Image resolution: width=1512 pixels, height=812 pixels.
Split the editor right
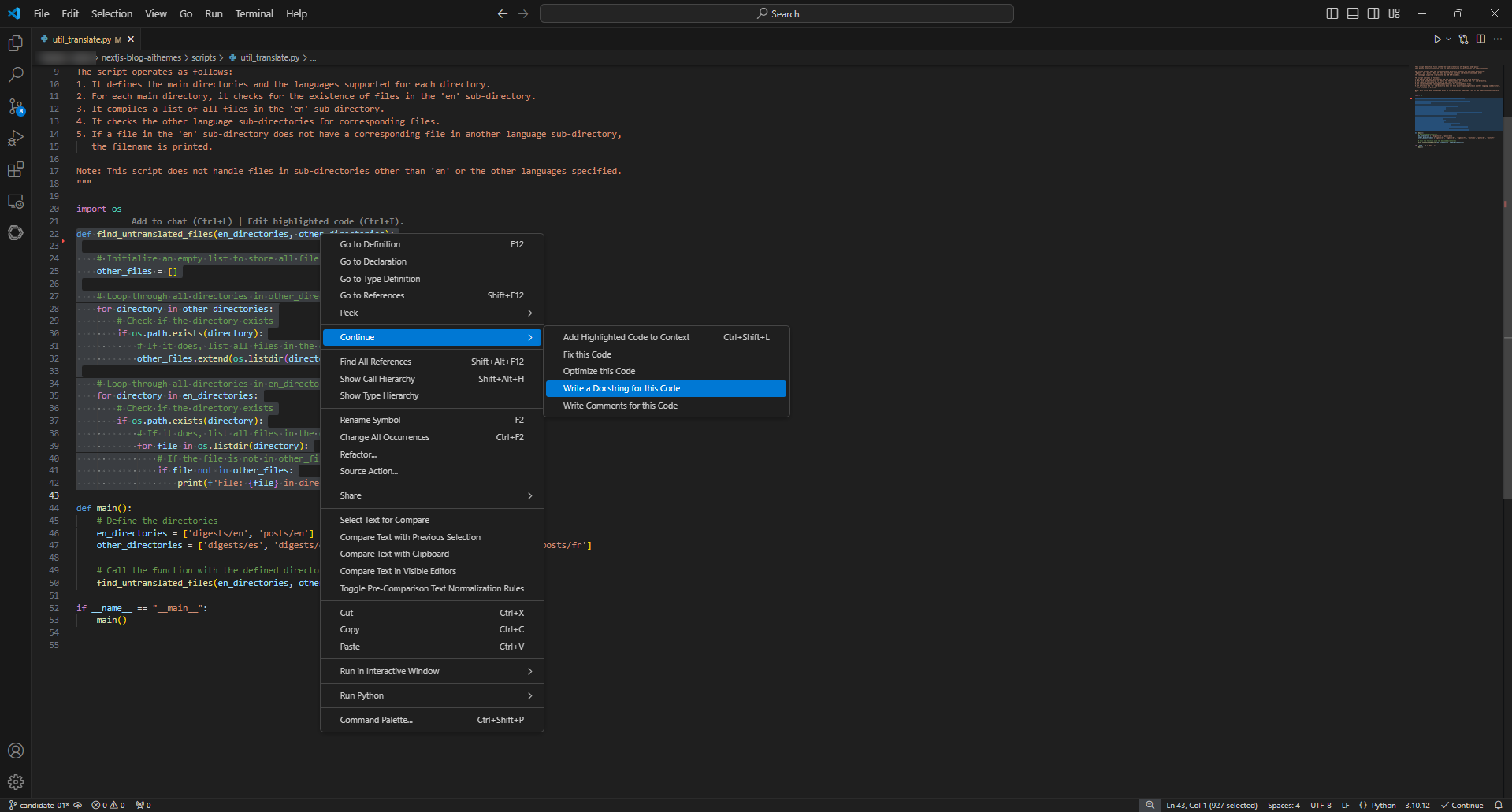(1480, 39)
